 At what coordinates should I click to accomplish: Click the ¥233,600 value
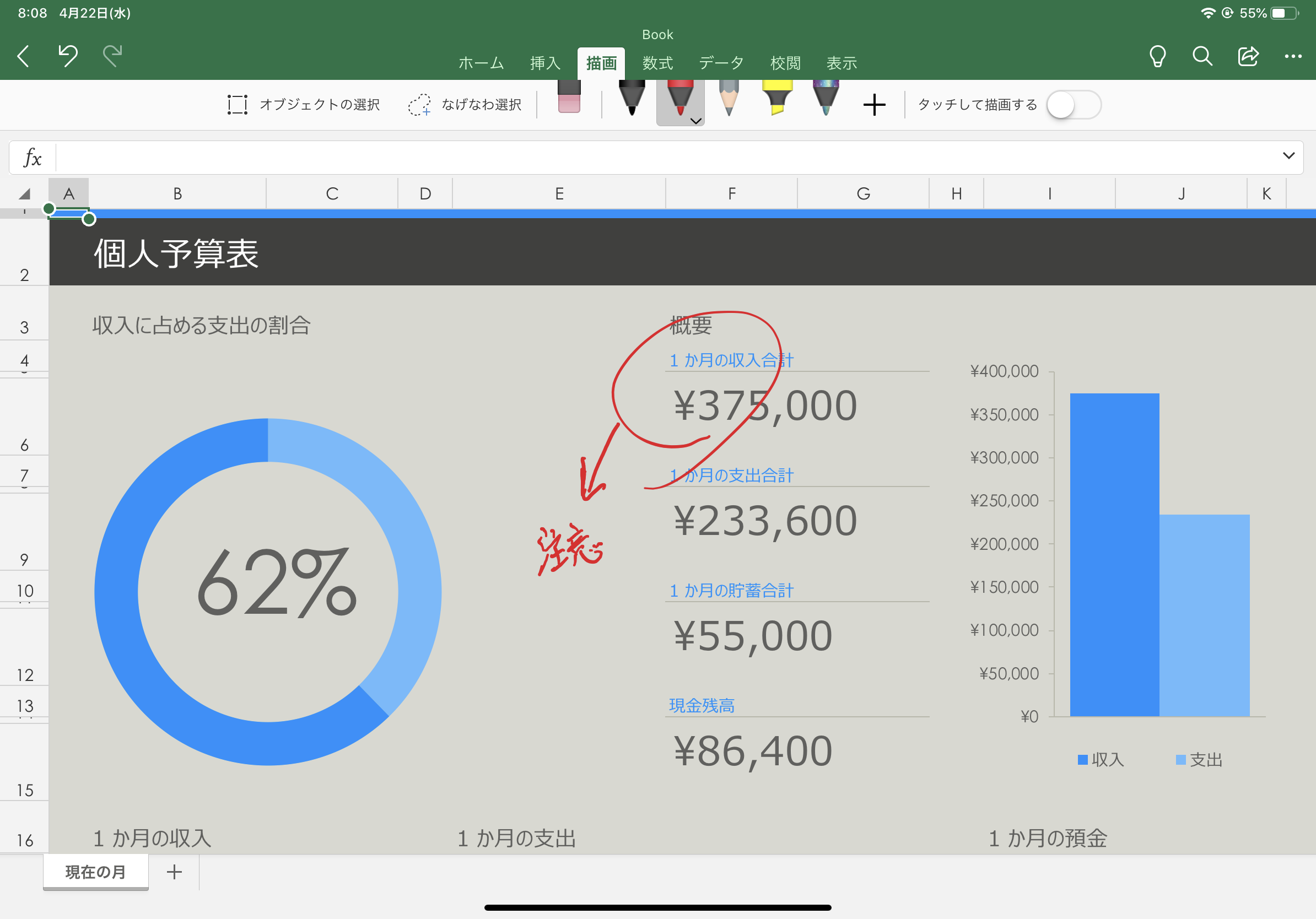tap(766, 521)
